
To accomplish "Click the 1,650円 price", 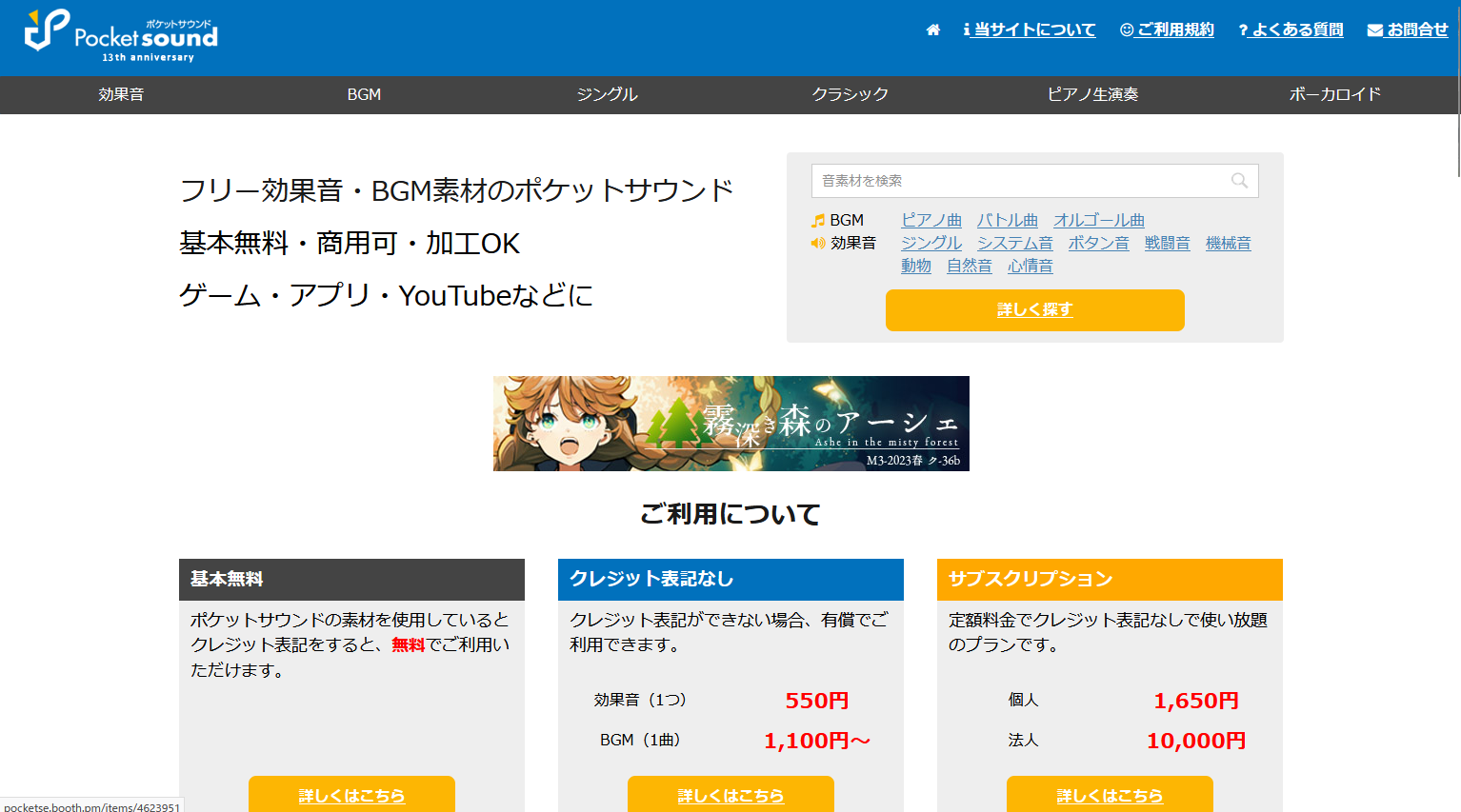I will pos(1196,701).
